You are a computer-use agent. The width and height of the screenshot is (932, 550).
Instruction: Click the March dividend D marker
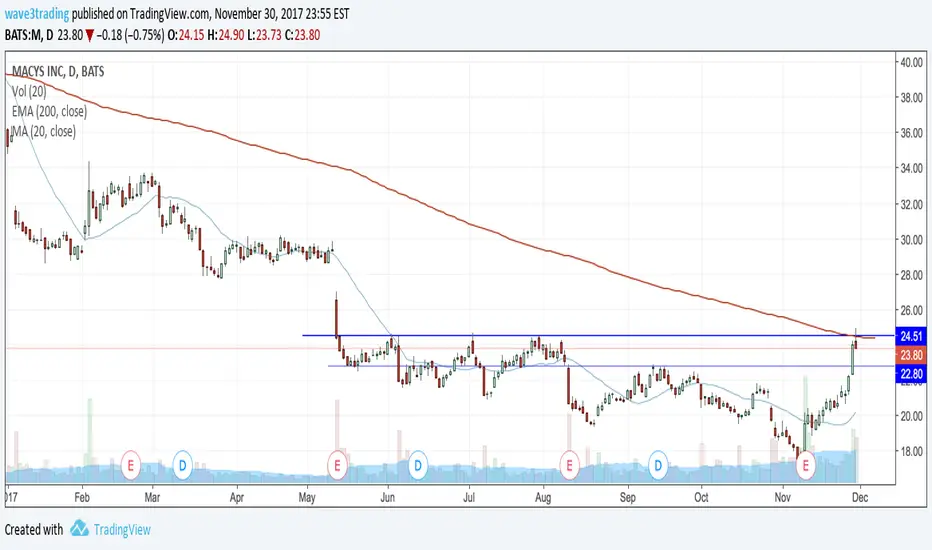coord(182,466)
